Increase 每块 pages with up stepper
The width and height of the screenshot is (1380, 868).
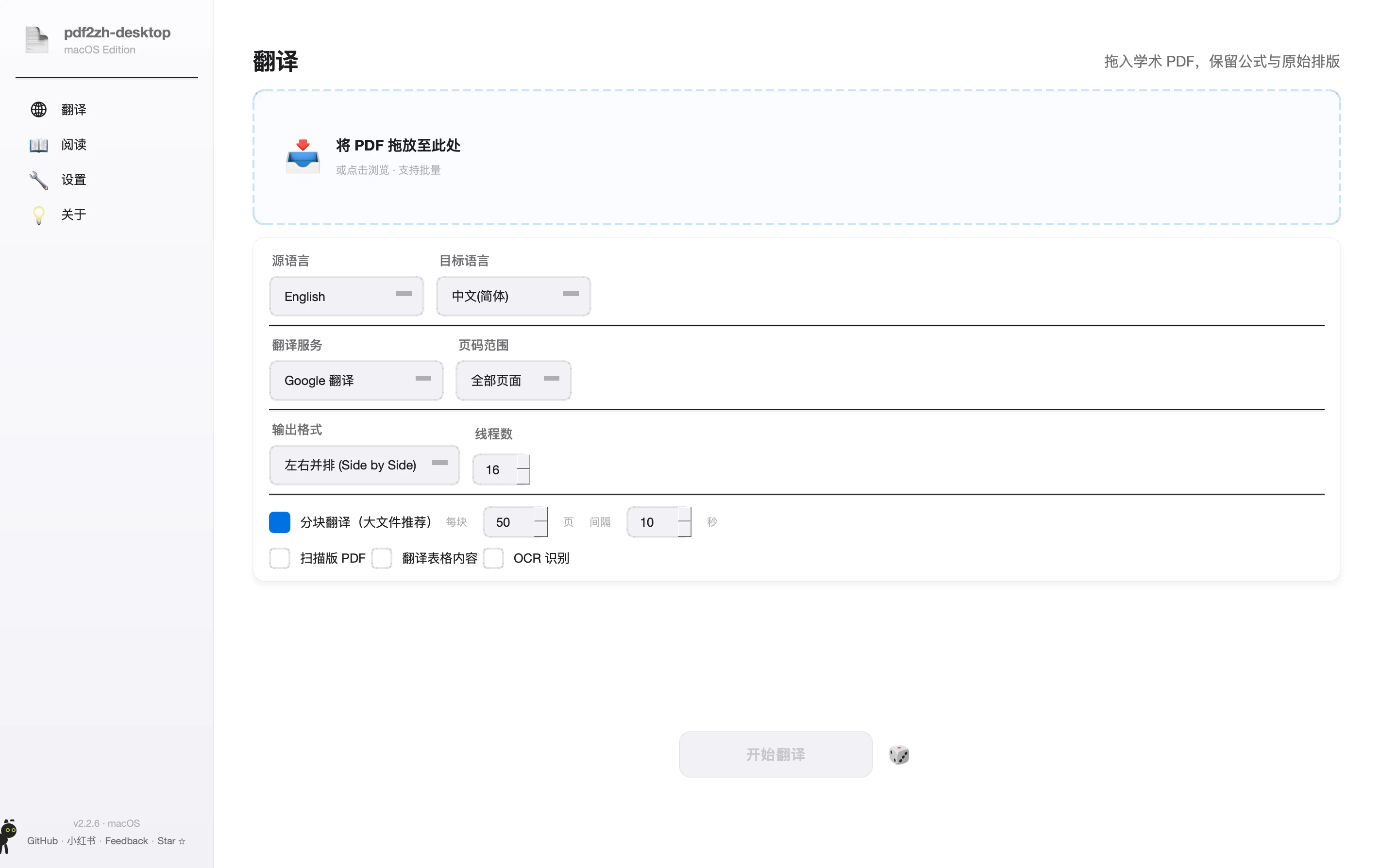tap(541, 514)
